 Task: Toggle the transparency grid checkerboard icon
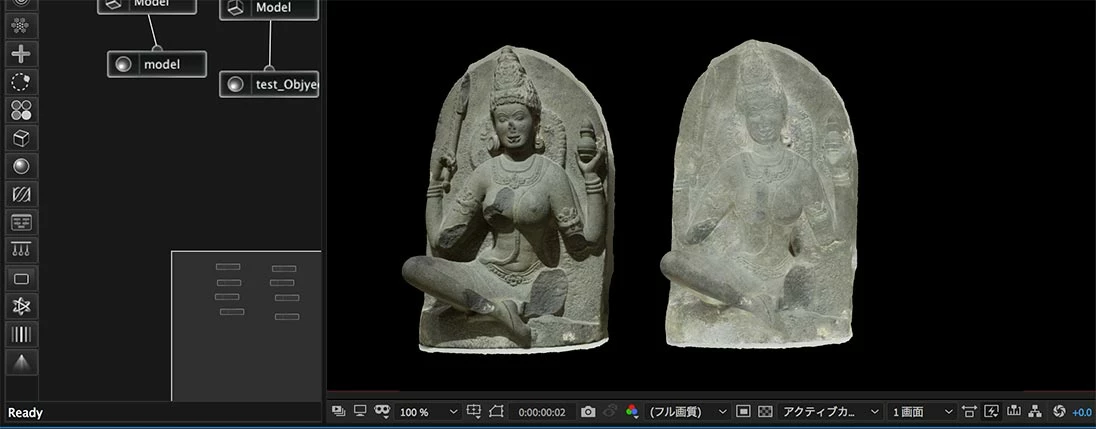(765, 412)
